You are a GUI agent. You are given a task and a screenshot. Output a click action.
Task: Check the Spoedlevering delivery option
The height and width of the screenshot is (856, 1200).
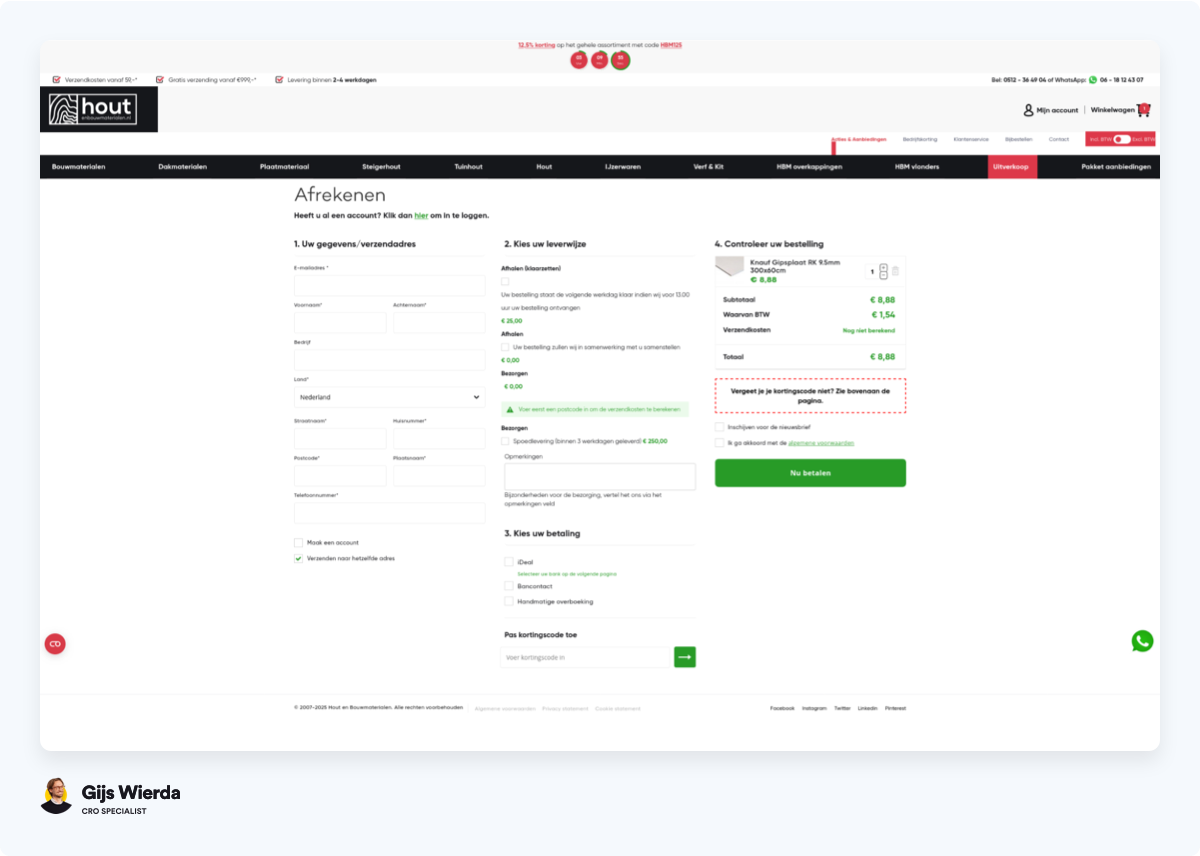(505, 440)
